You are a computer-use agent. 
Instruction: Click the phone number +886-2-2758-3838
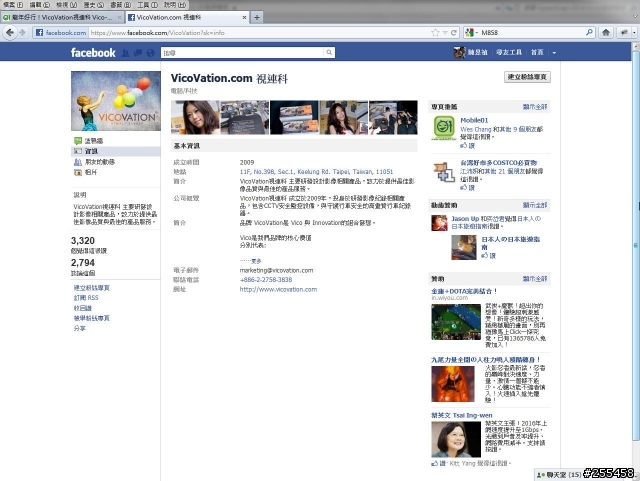266,280
